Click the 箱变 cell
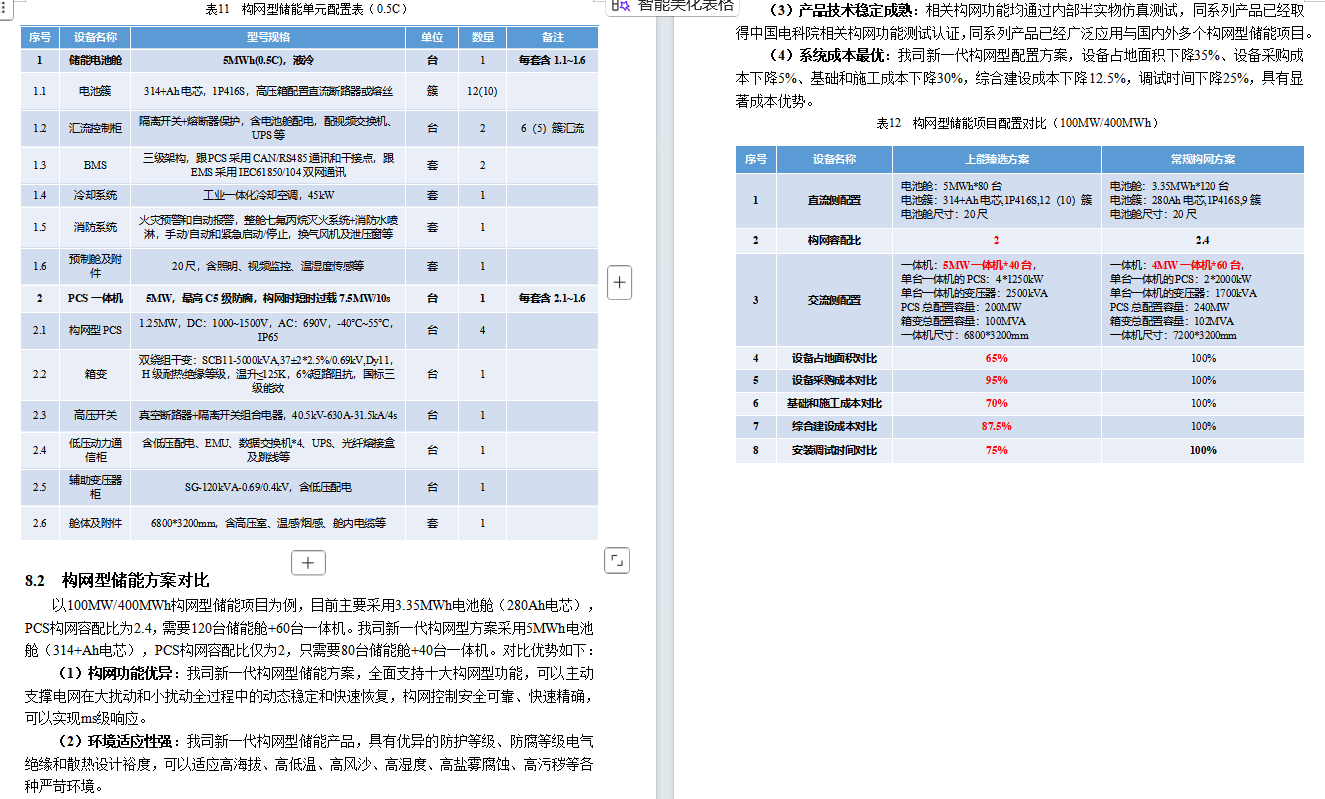The width and height of the screenshot is (1325, 799). (x=95, y=374)
